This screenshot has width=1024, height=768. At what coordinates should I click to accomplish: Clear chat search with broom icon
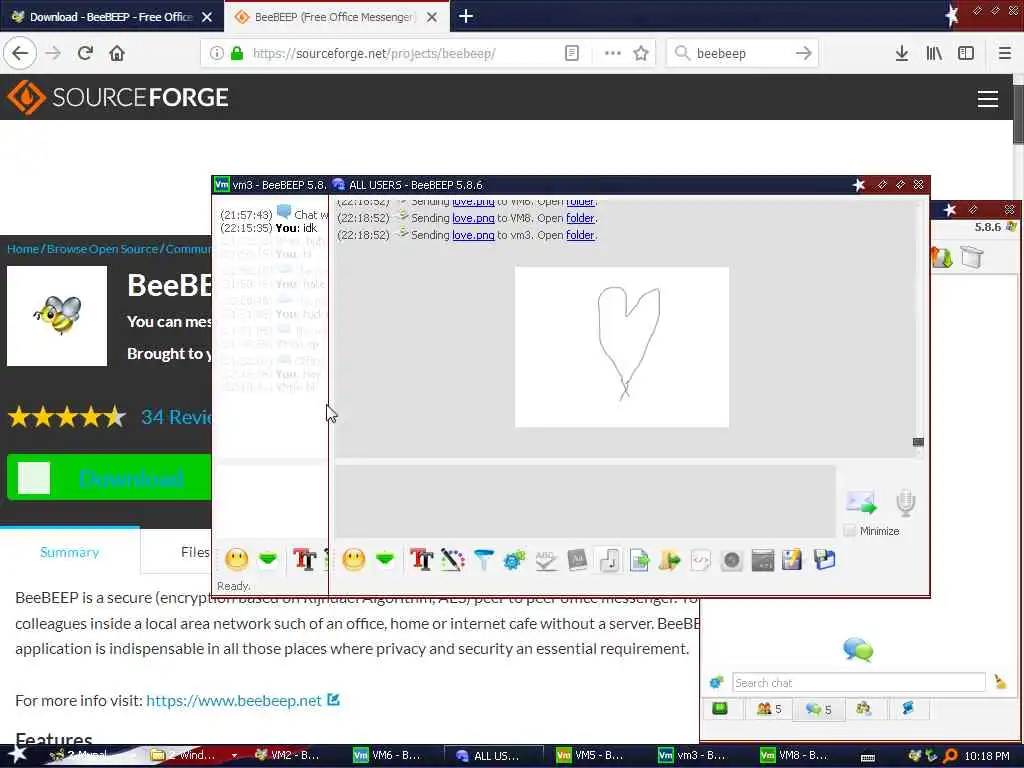(x=1000, y=682)
